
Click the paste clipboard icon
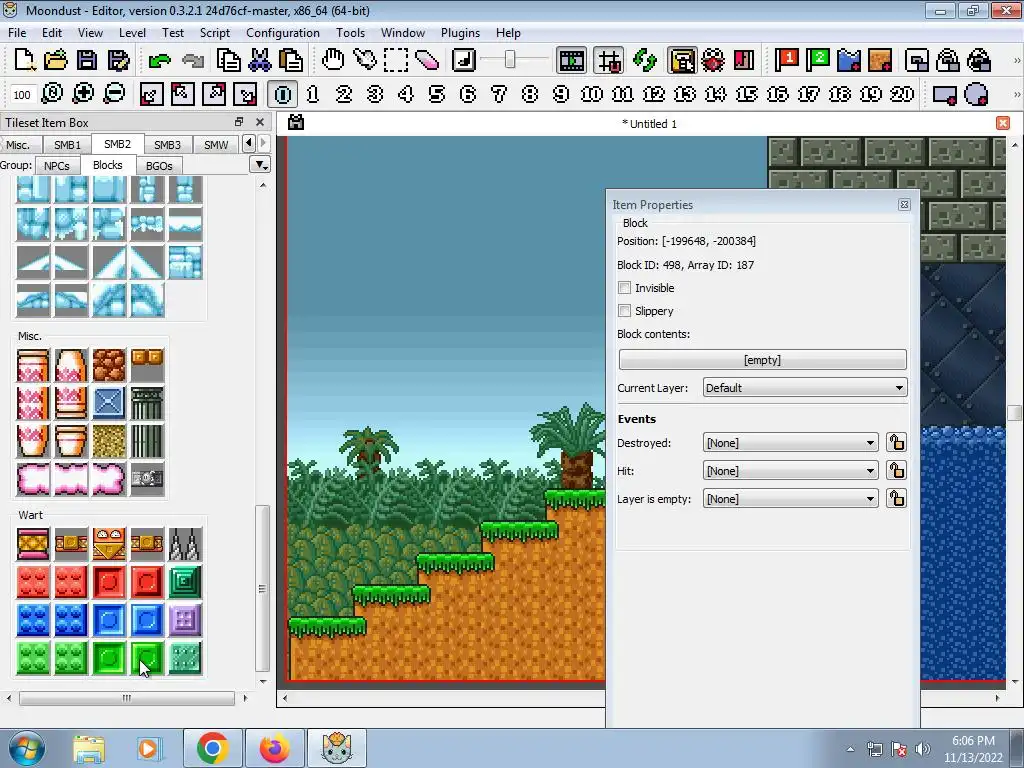[291, 60]
